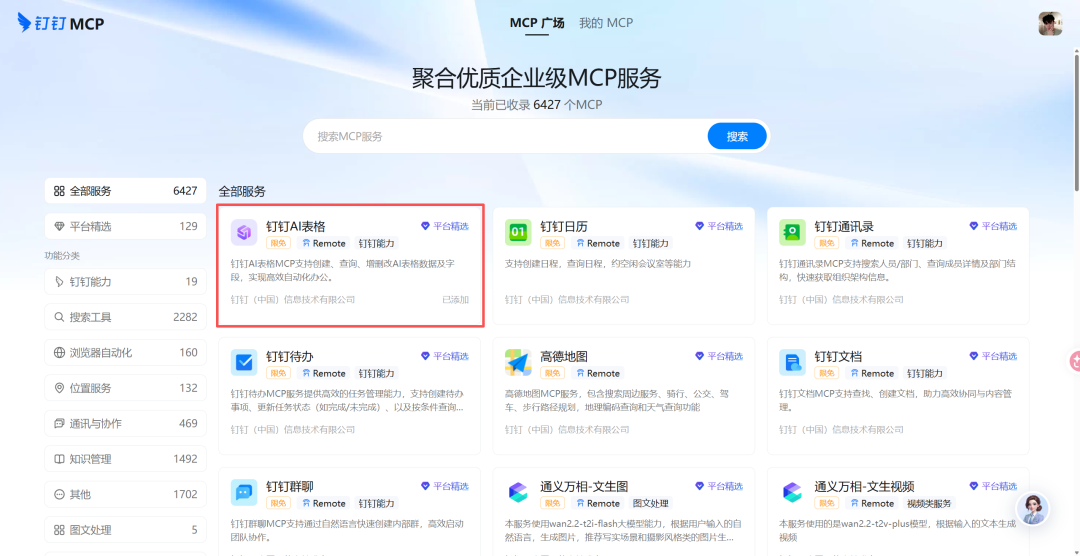Open the 通义万相-文生视频 icon
1080x556 pixels.
point(792,493)
